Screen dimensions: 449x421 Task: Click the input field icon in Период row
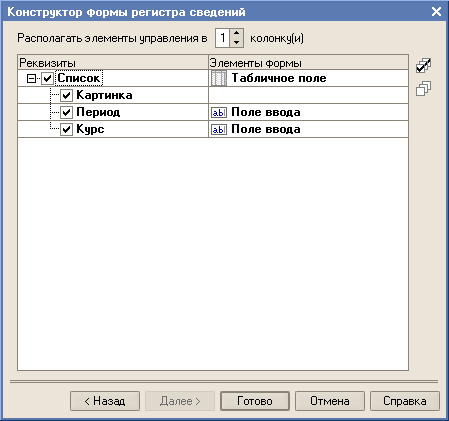[x=219, y=112]
